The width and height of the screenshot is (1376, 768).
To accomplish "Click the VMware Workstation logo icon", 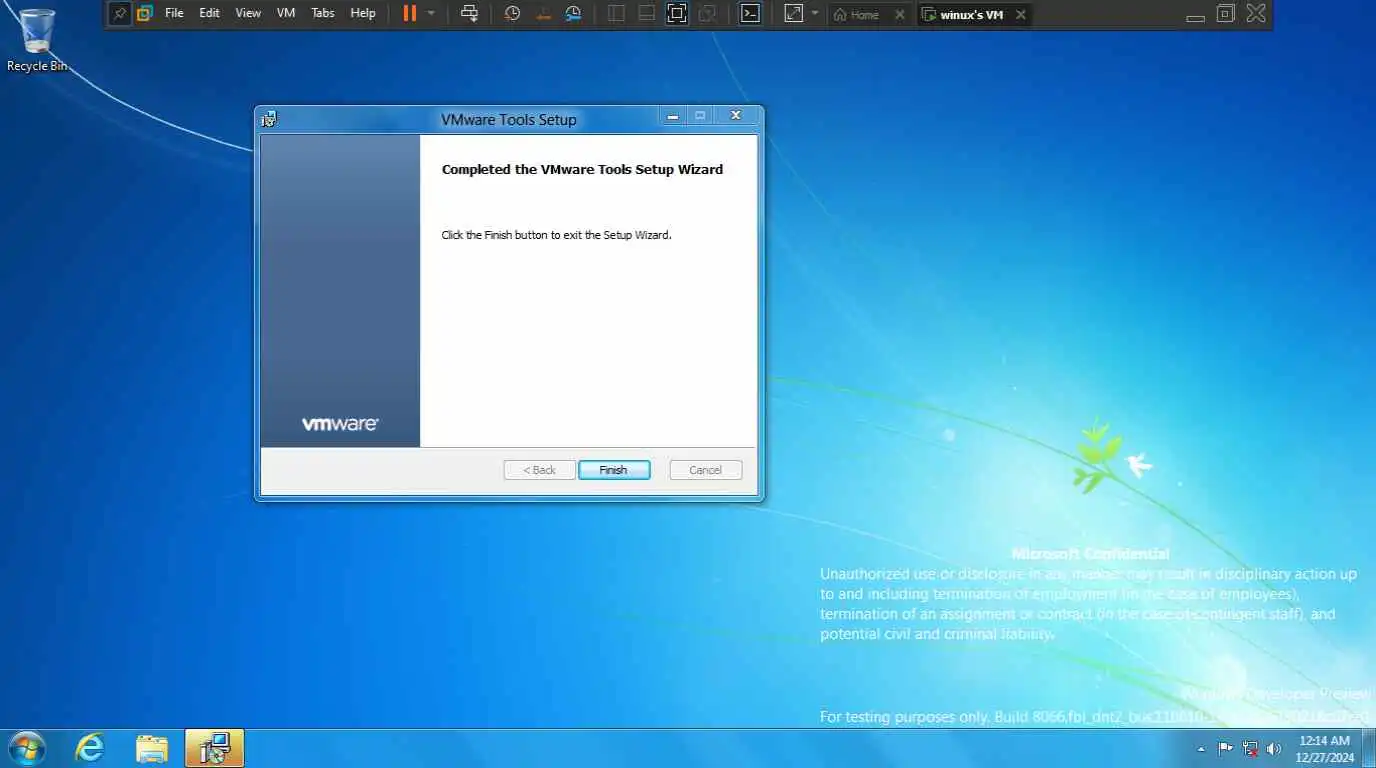I will click(145, 14).
